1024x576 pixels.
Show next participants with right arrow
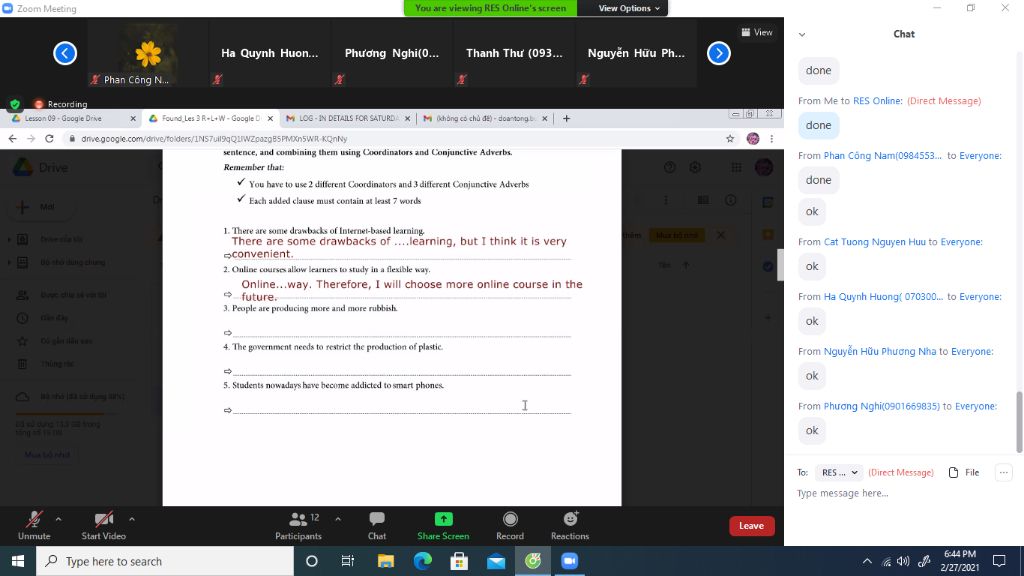tap(718, 53)
